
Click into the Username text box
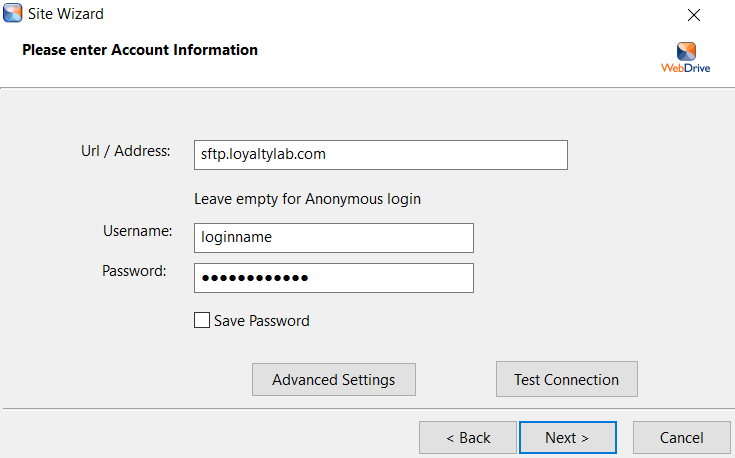333,238
